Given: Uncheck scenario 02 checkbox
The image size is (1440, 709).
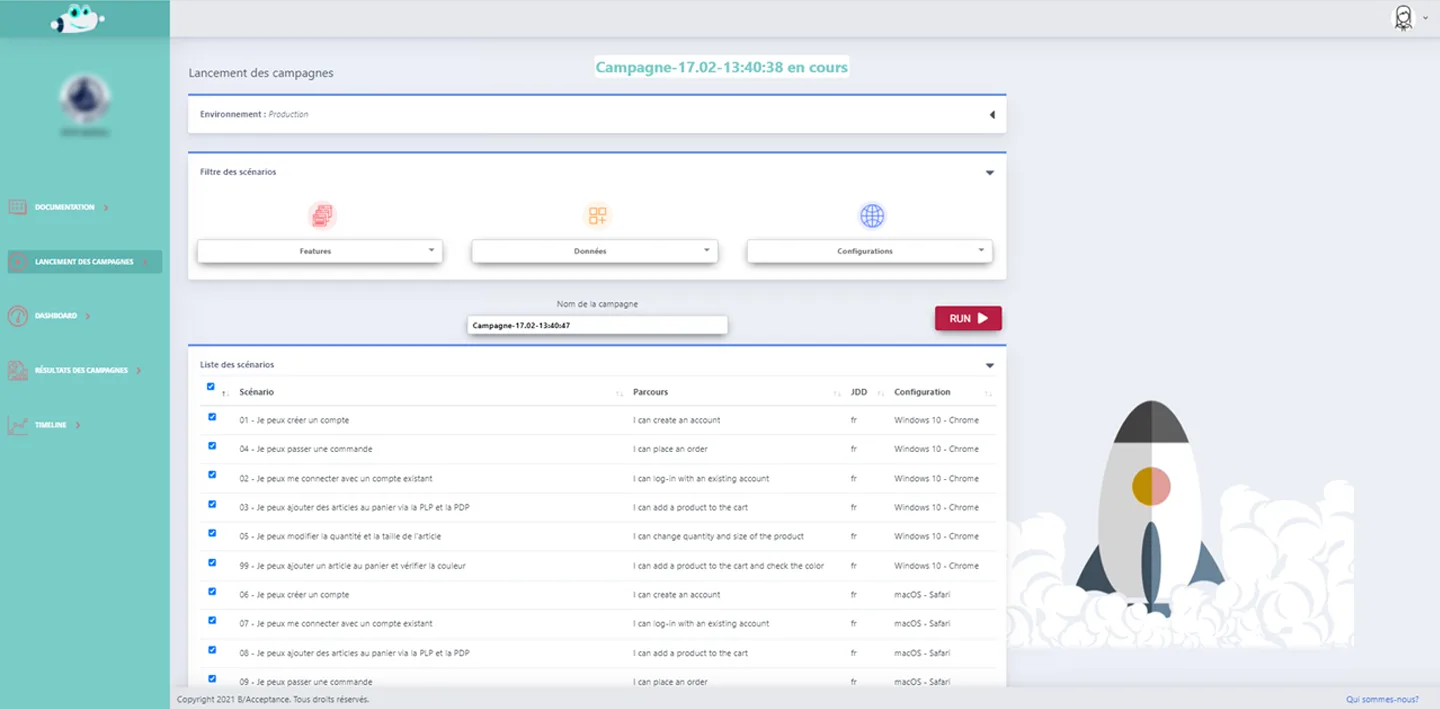Looking at the screenshot, I should [x=212, y=474].
